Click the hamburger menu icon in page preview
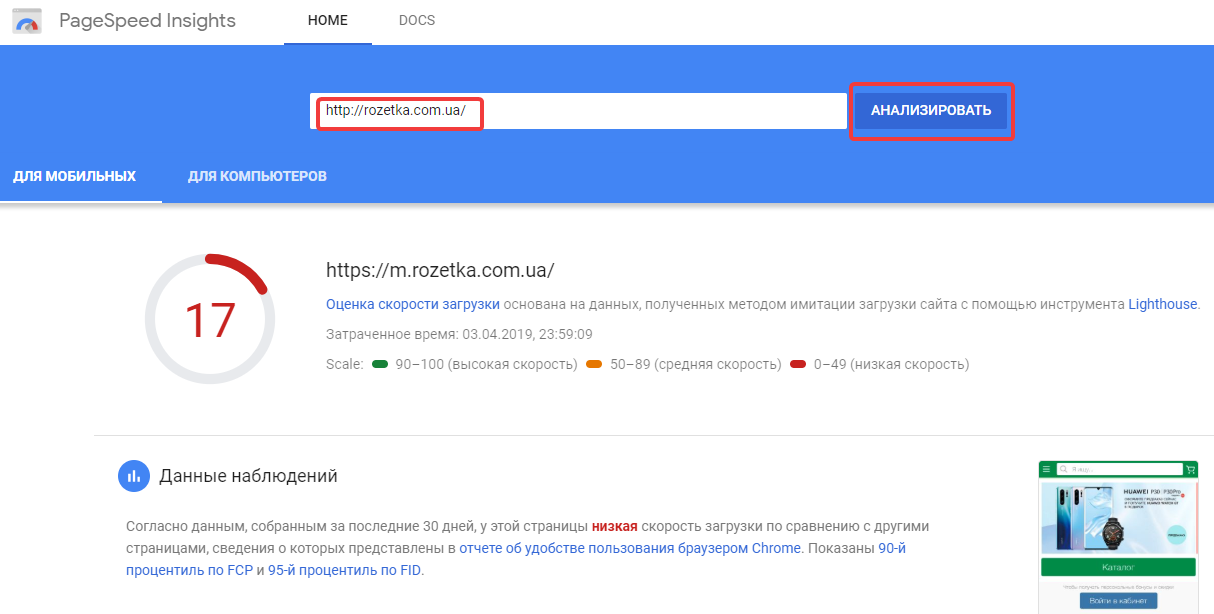Viewport: 1214px width, 614px height. (x=1047, y=468)
